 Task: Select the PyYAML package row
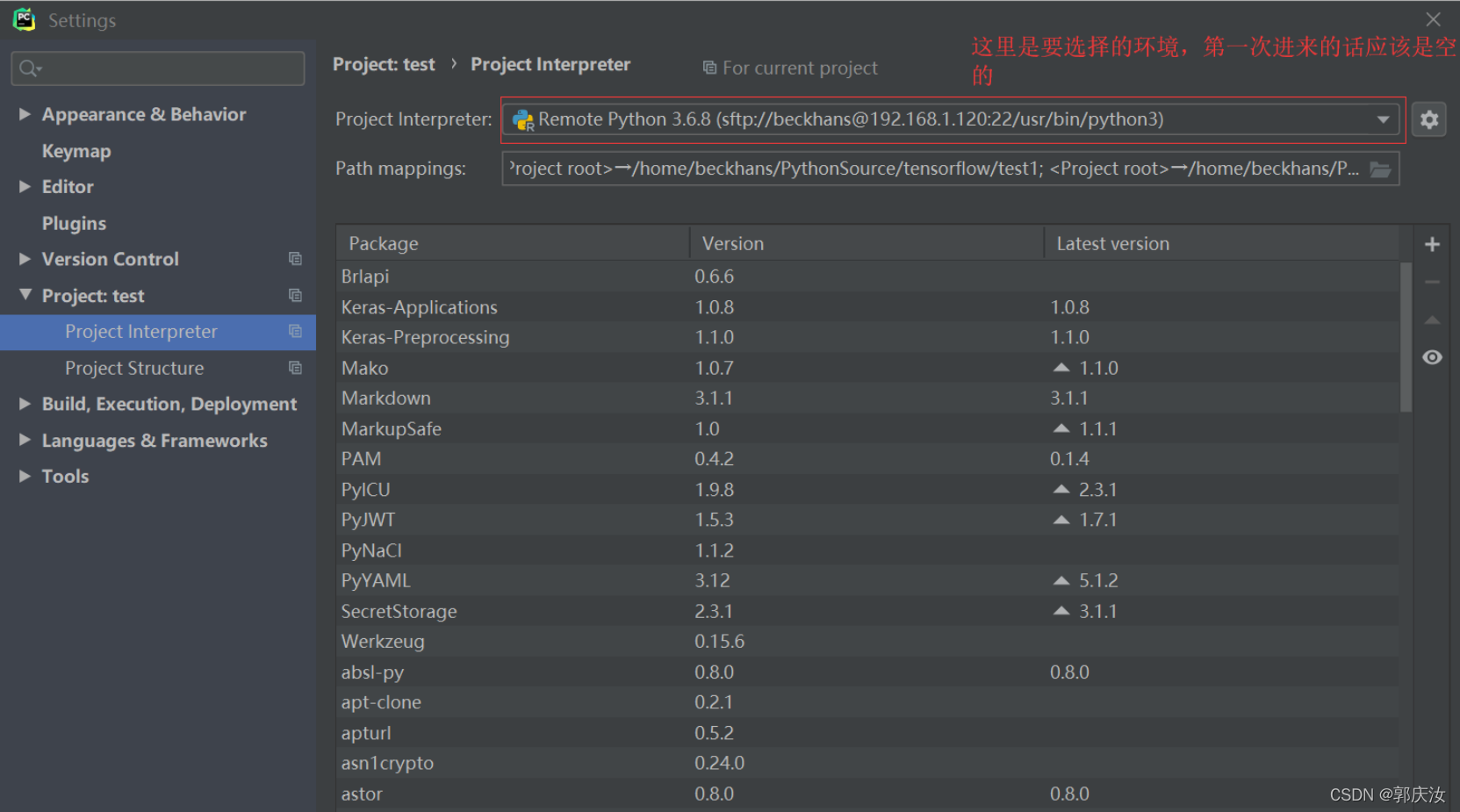tap(867, 580)
